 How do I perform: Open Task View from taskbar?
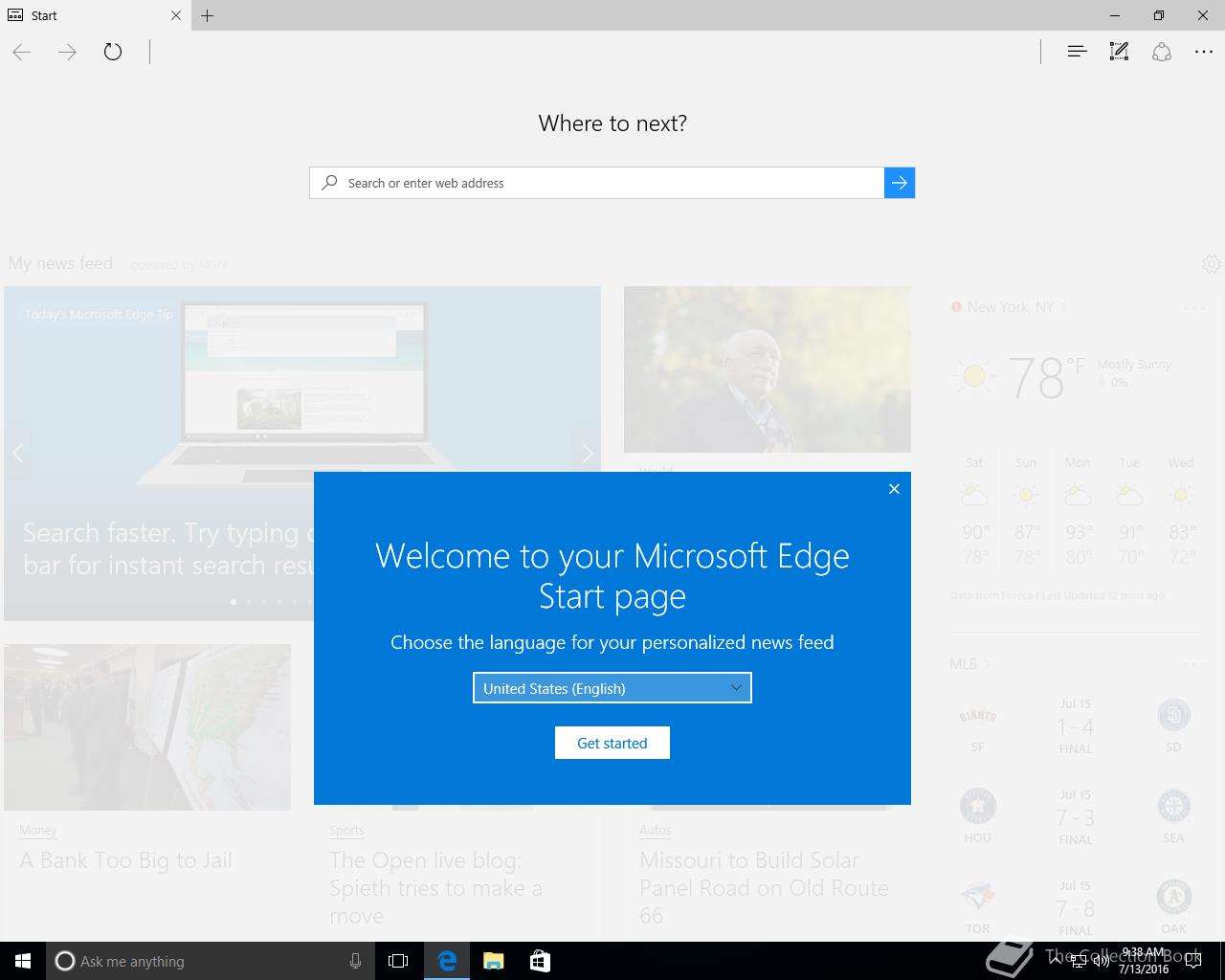point(398,961)
